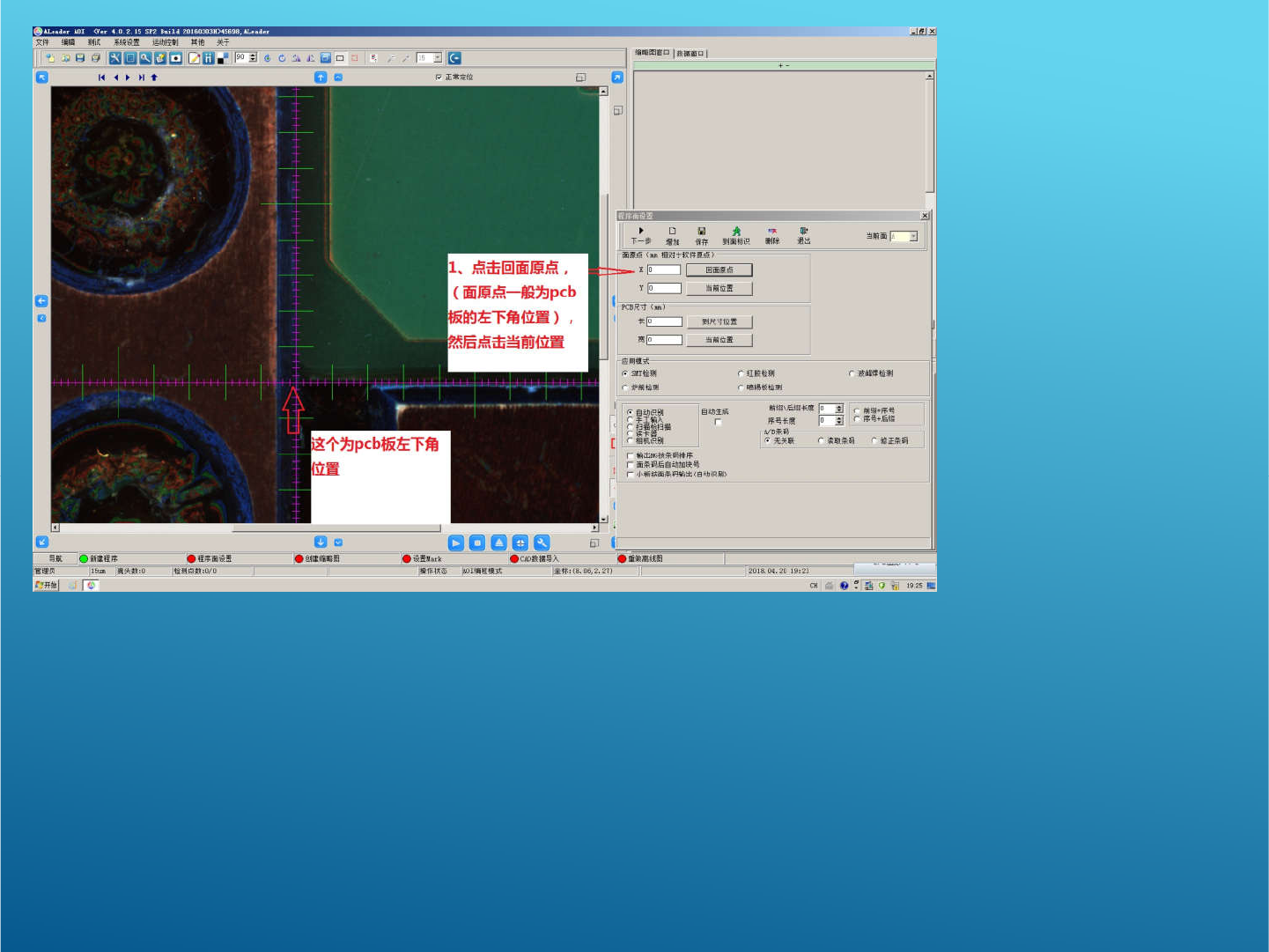The width and height of the screenshot is (1269, 952).
Task: Click the 保存 save icon in settings panel
Action: coord(701,232)
